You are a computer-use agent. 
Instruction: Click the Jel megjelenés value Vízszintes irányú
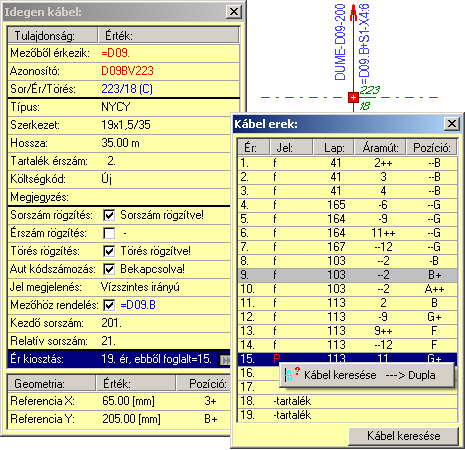click(x=140, y=287)
